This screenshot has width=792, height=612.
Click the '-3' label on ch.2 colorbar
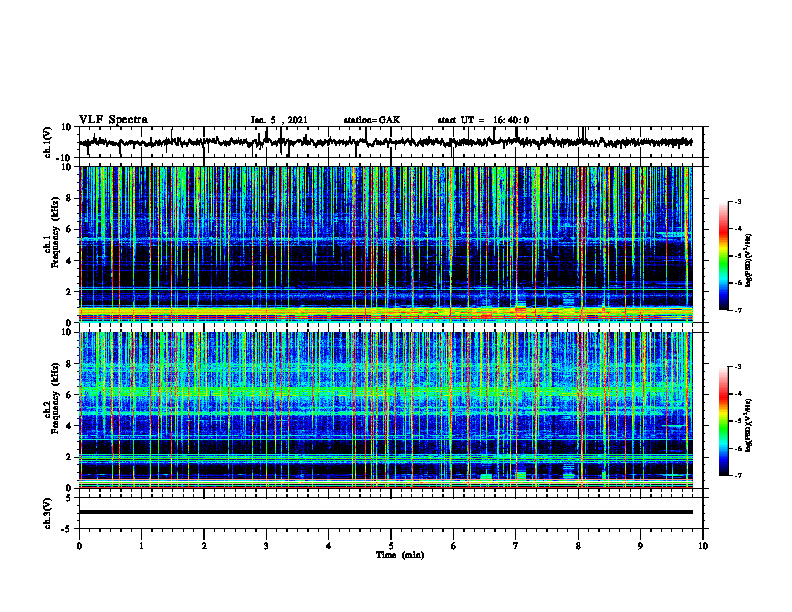point(737,367)
